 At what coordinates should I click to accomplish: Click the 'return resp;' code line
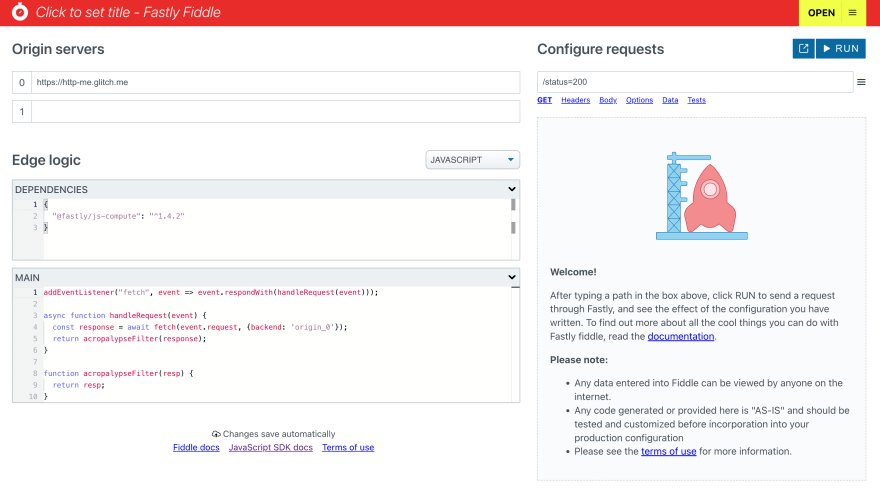79,385
